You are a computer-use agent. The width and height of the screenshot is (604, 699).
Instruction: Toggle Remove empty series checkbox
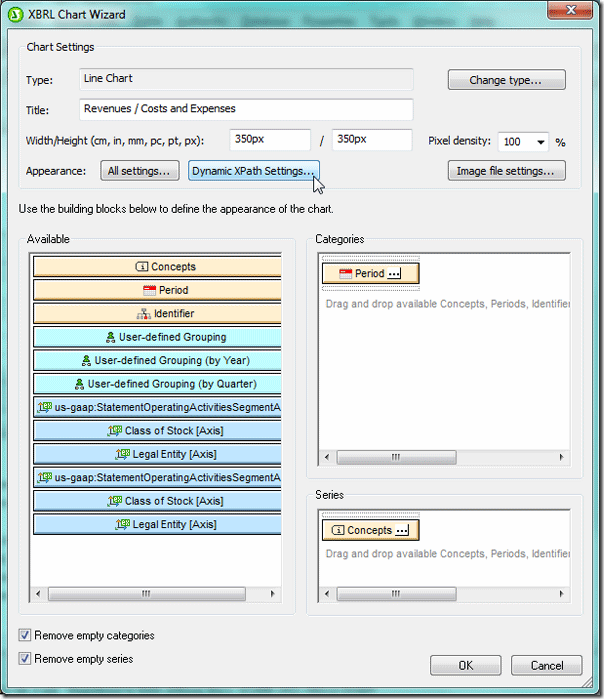pos(25,659)
